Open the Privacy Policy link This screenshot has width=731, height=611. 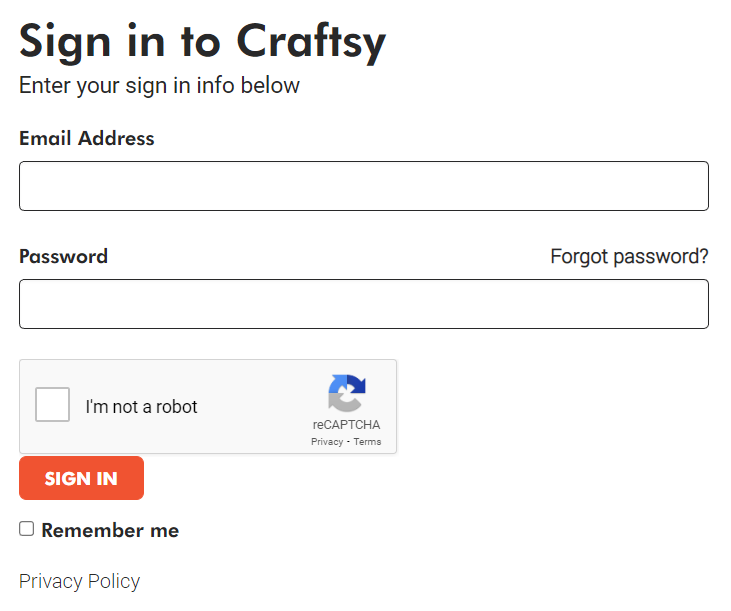tap(79, 581)
